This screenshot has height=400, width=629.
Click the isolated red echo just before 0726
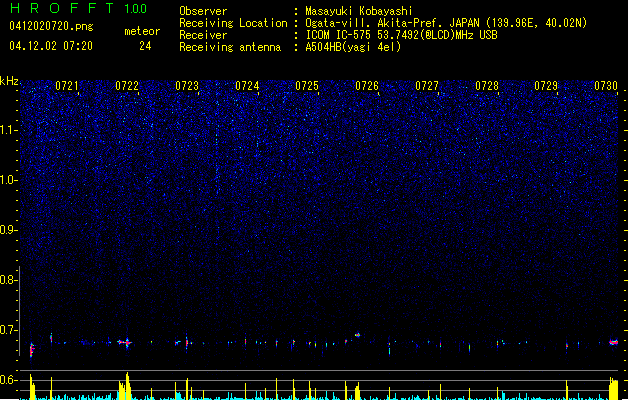coord(357,335)
